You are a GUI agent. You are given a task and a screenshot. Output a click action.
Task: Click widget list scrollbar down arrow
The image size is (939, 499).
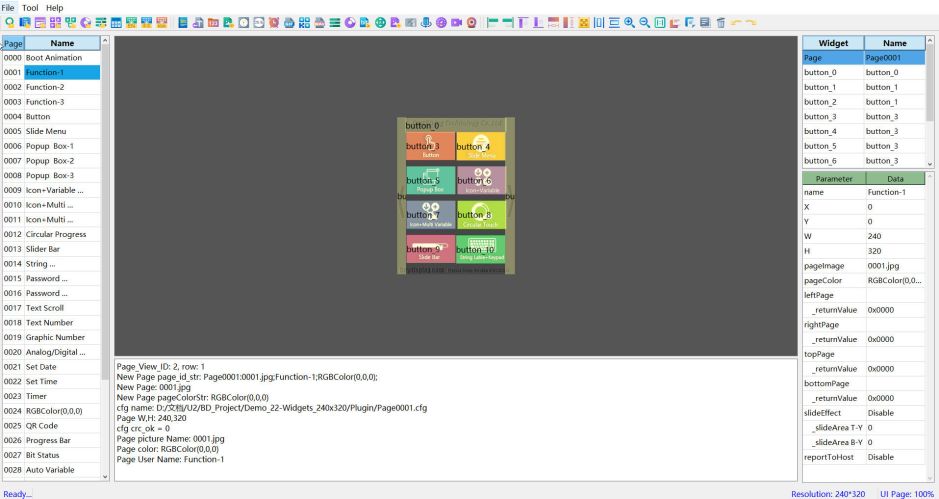929,164
